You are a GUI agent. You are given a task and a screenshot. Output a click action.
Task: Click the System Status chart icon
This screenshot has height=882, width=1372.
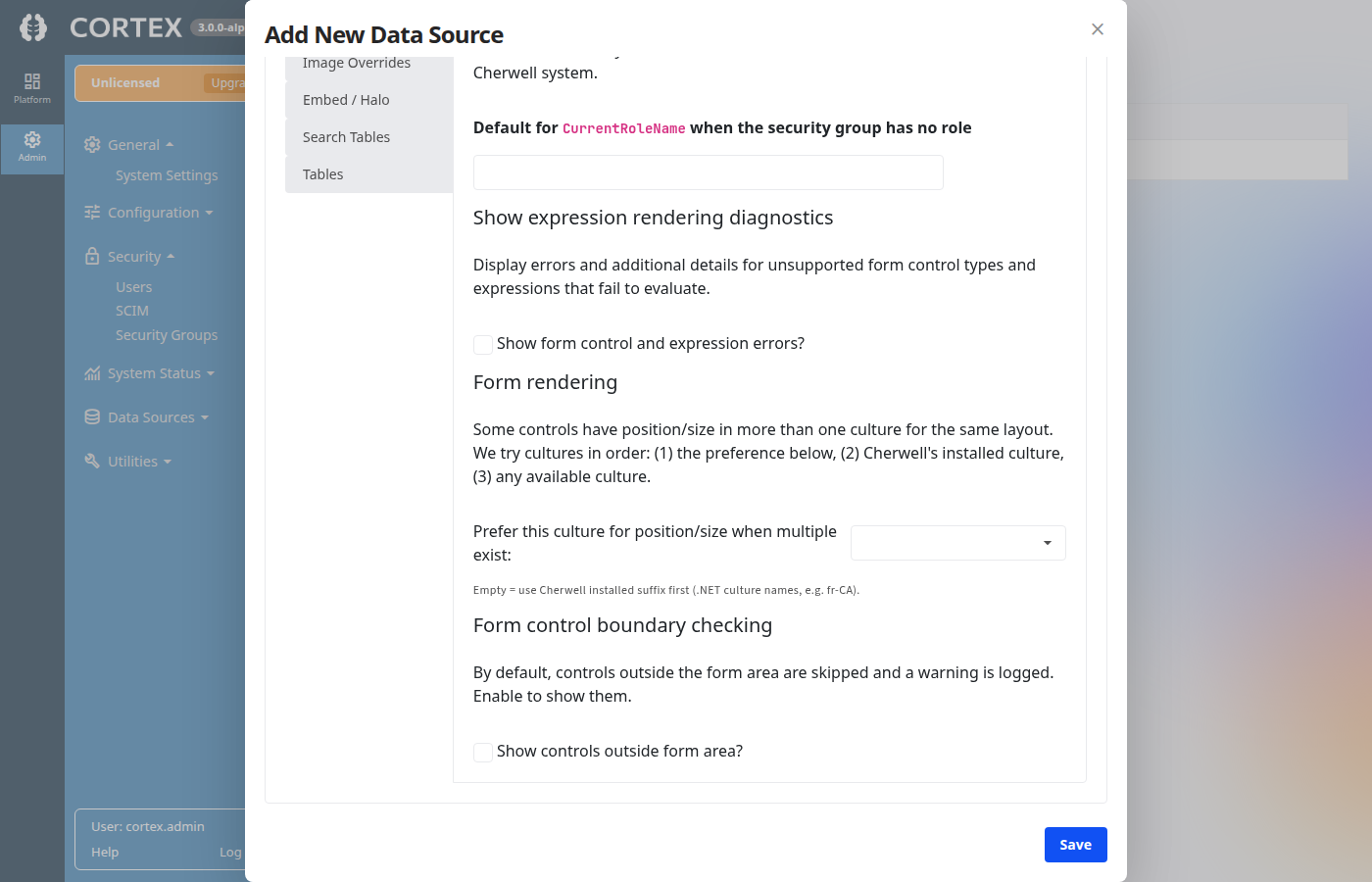coord(92,372)
